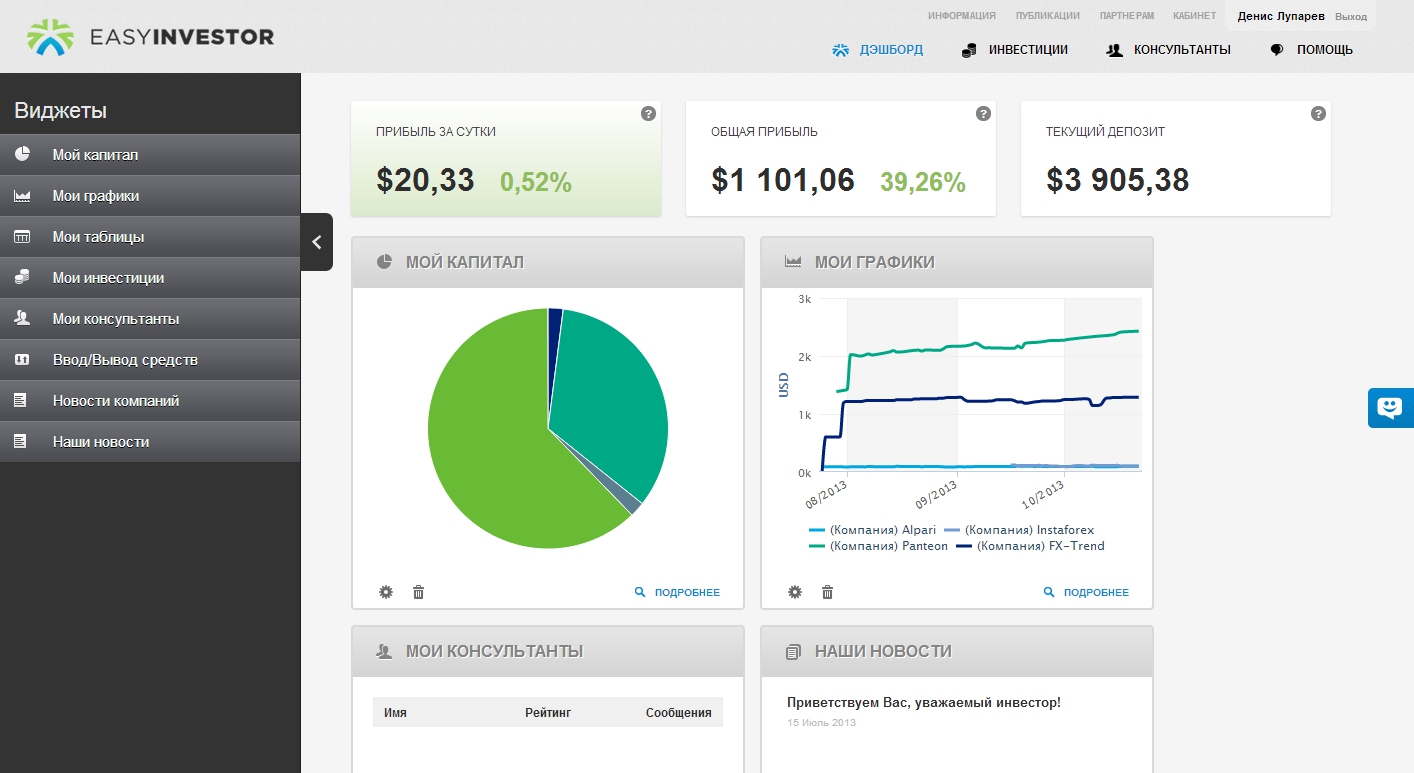Click the gear icon in Мой капитал widget
Image resolution: width=1414 pixels, height=773 pixels.
386,592
